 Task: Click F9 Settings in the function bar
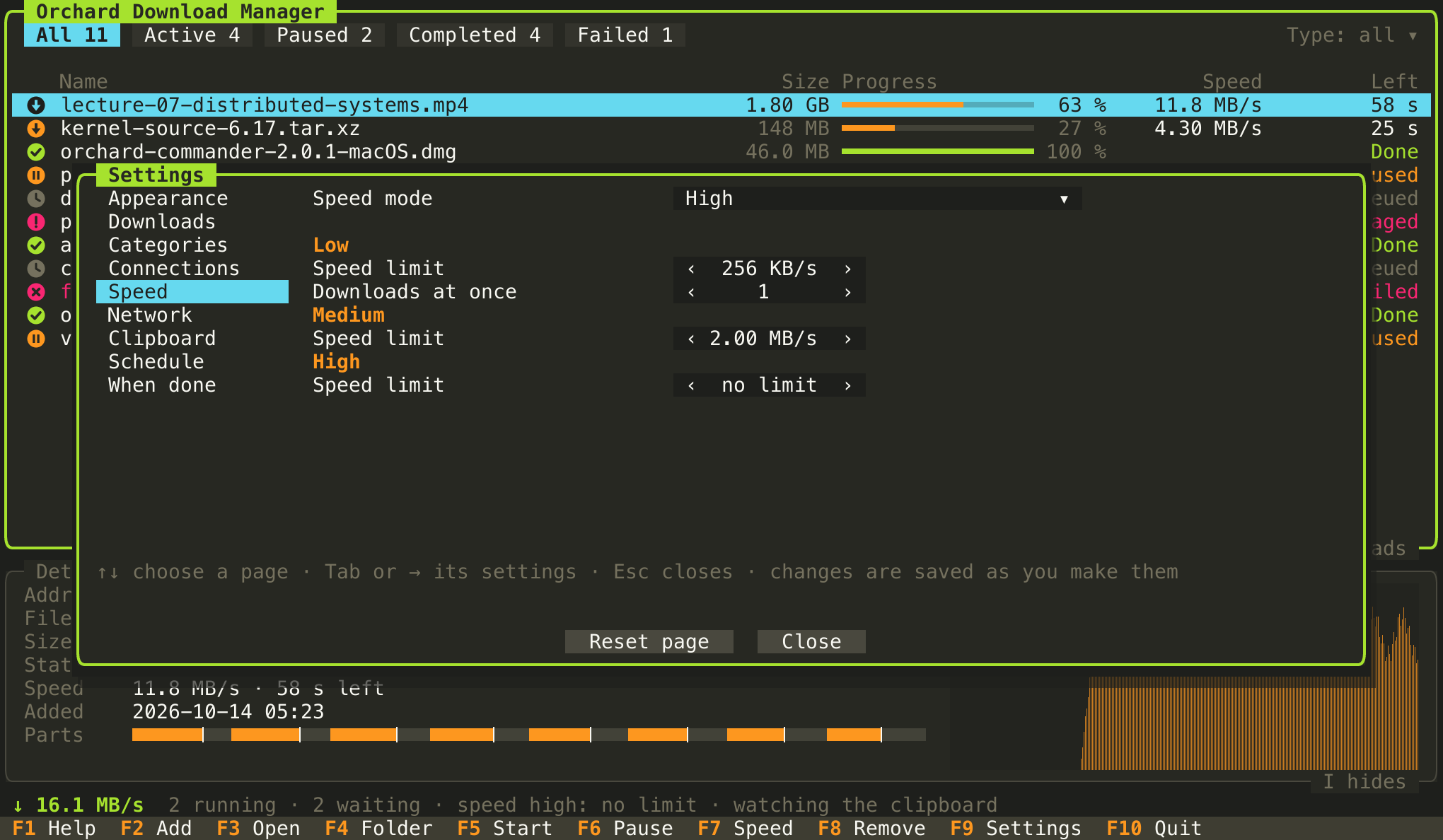1016,829
